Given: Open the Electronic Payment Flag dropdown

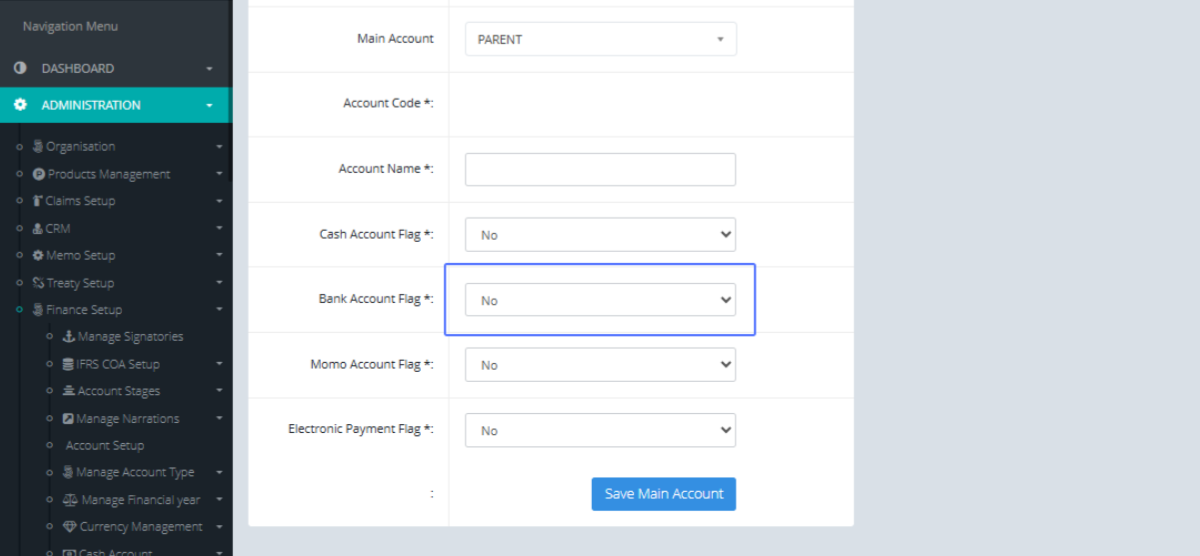Looking at the screenshot, I should click(x=600, y=430).
